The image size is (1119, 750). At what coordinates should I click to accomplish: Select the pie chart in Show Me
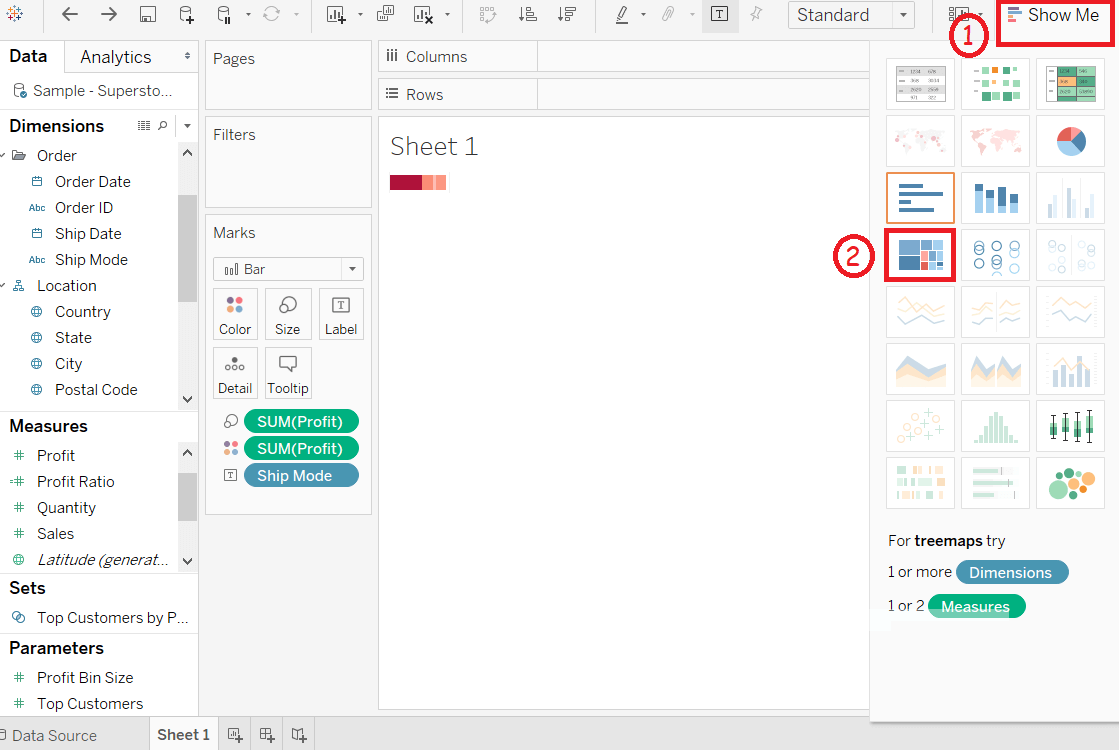[1070, 141]
